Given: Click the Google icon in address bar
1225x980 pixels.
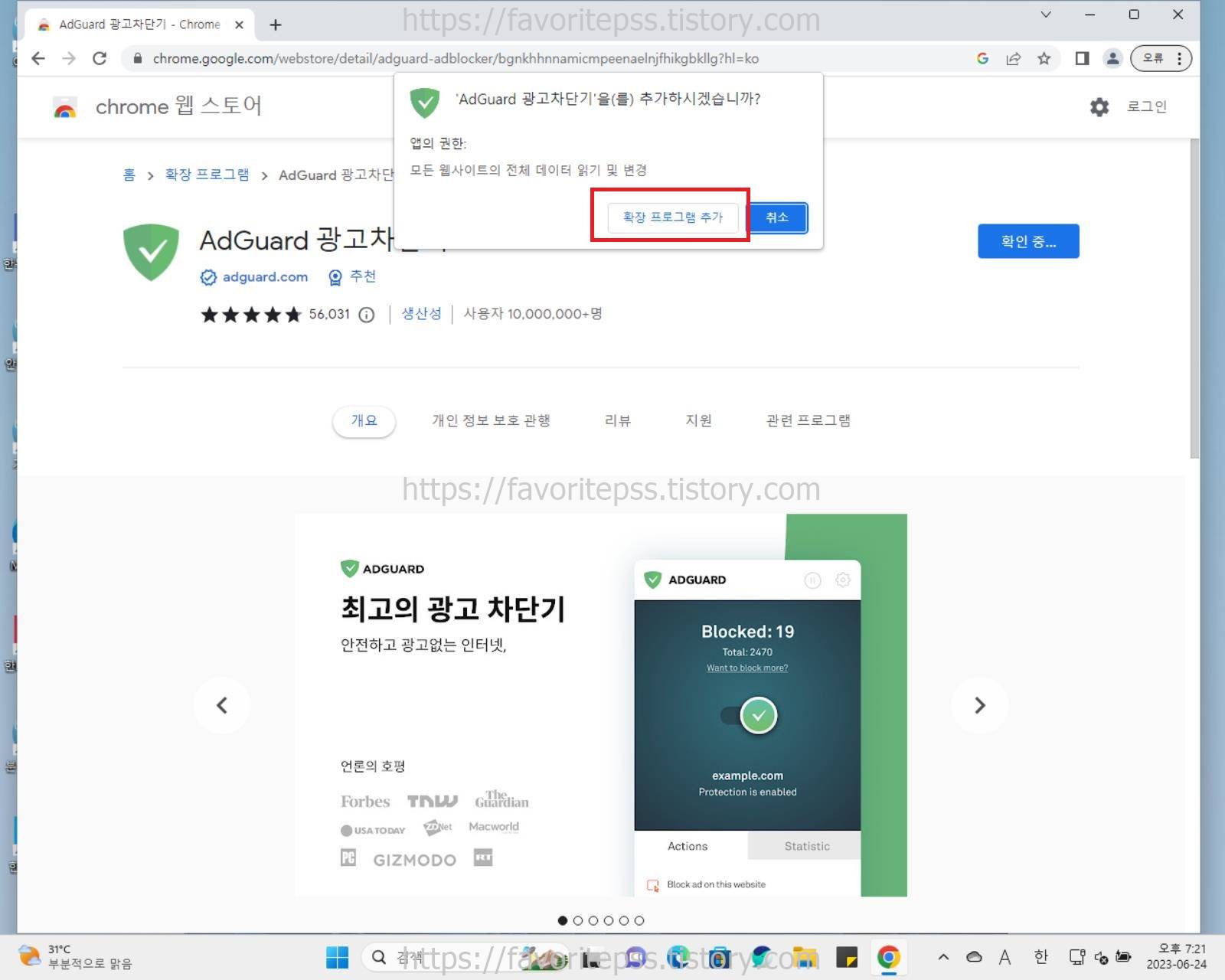Looking at the screenshot, I should click(x=982, y=58).
